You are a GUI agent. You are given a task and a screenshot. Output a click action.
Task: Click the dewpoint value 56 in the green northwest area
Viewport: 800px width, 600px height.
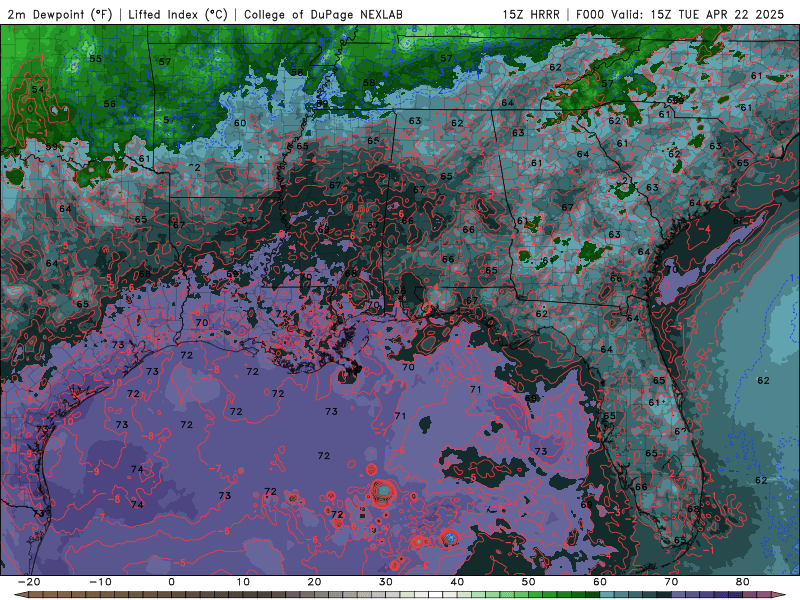(x=110, y=104)
